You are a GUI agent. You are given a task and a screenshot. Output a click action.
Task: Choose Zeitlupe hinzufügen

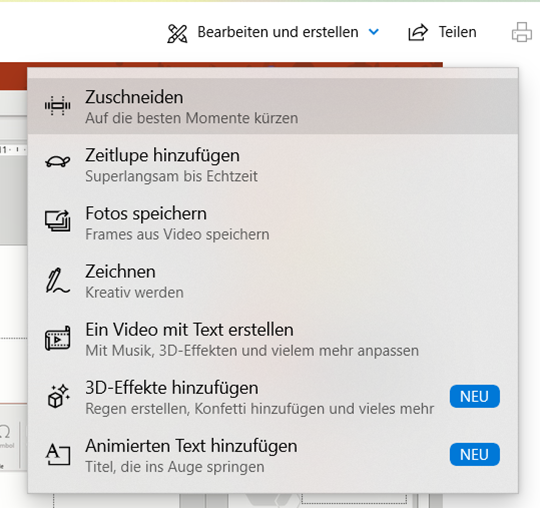pyautogui.click(x=273, y=164)
